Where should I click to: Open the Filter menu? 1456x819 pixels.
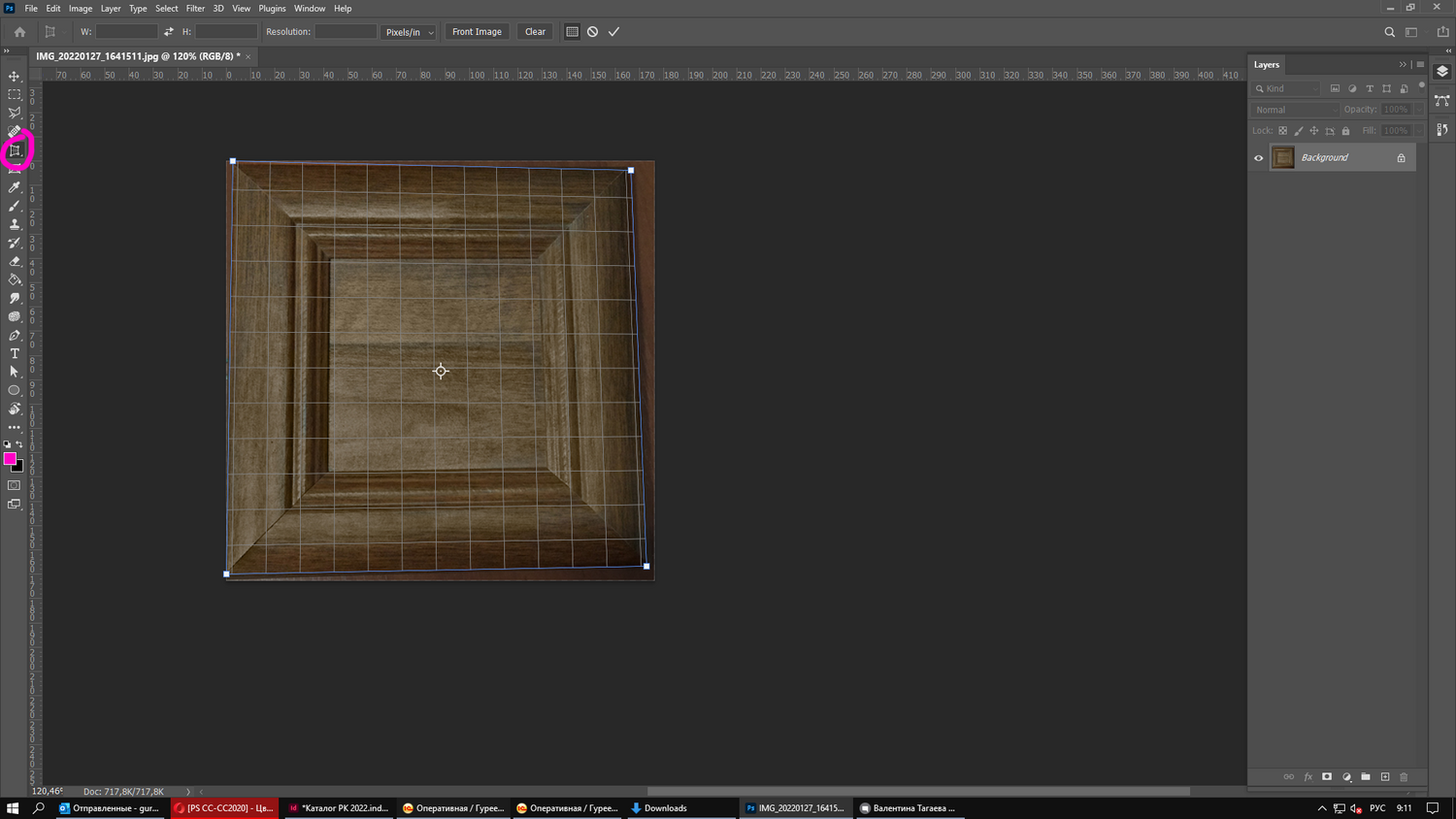pyautogui.click(x=195, y=9)
